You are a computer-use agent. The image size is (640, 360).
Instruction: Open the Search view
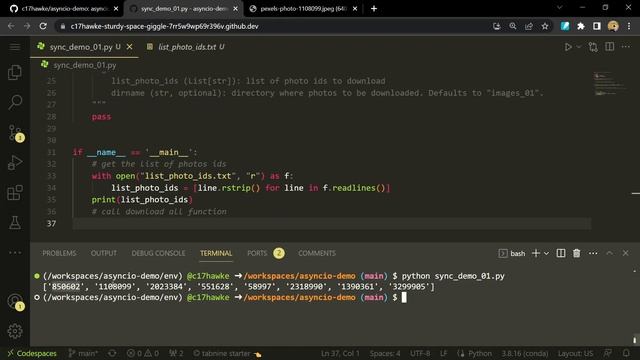point(15,102)
